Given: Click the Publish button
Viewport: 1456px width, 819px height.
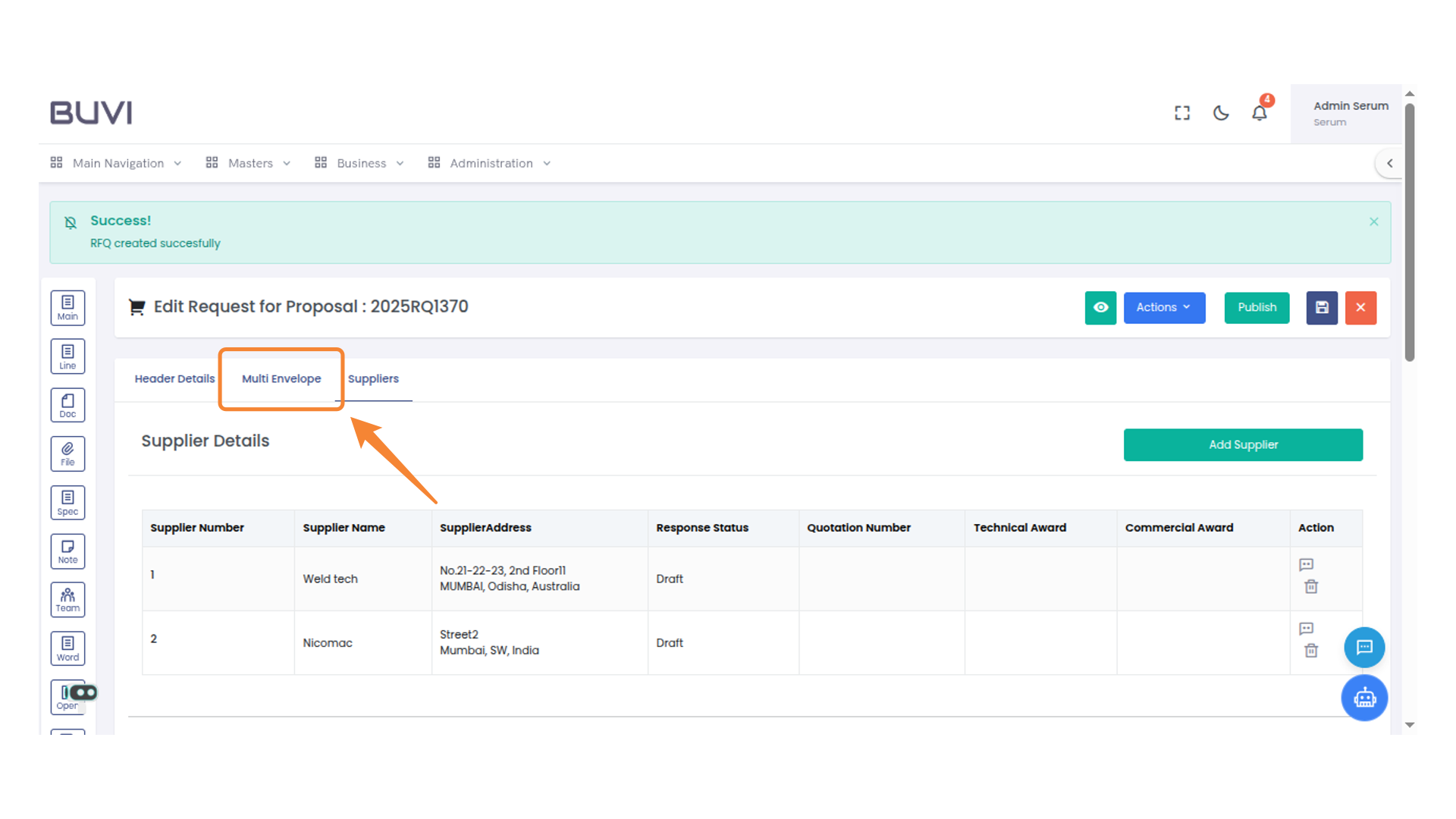Looking at the screenshot, I should tap(1257, 308).
